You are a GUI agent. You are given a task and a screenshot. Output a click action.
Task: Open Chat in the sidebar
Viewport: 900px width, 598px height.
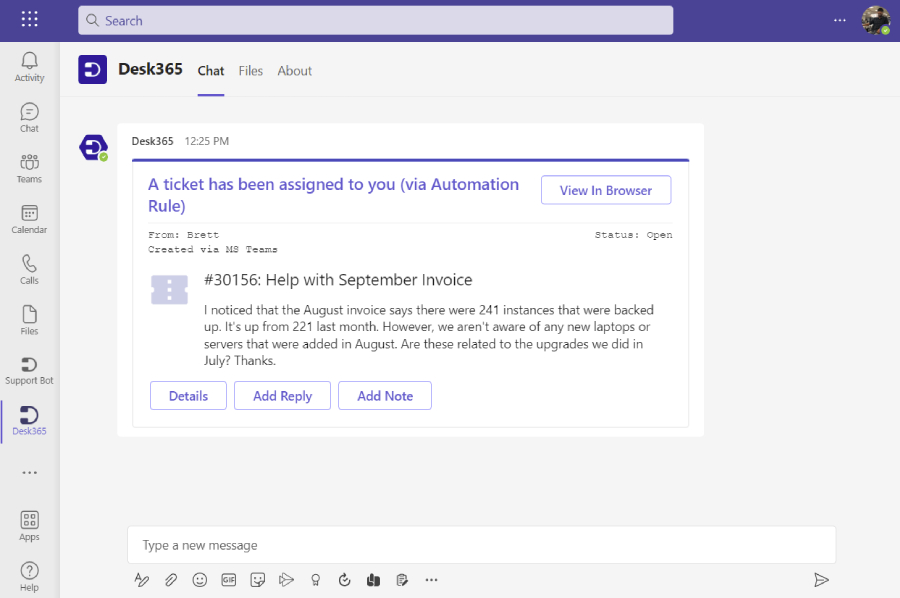coord(29,118)
